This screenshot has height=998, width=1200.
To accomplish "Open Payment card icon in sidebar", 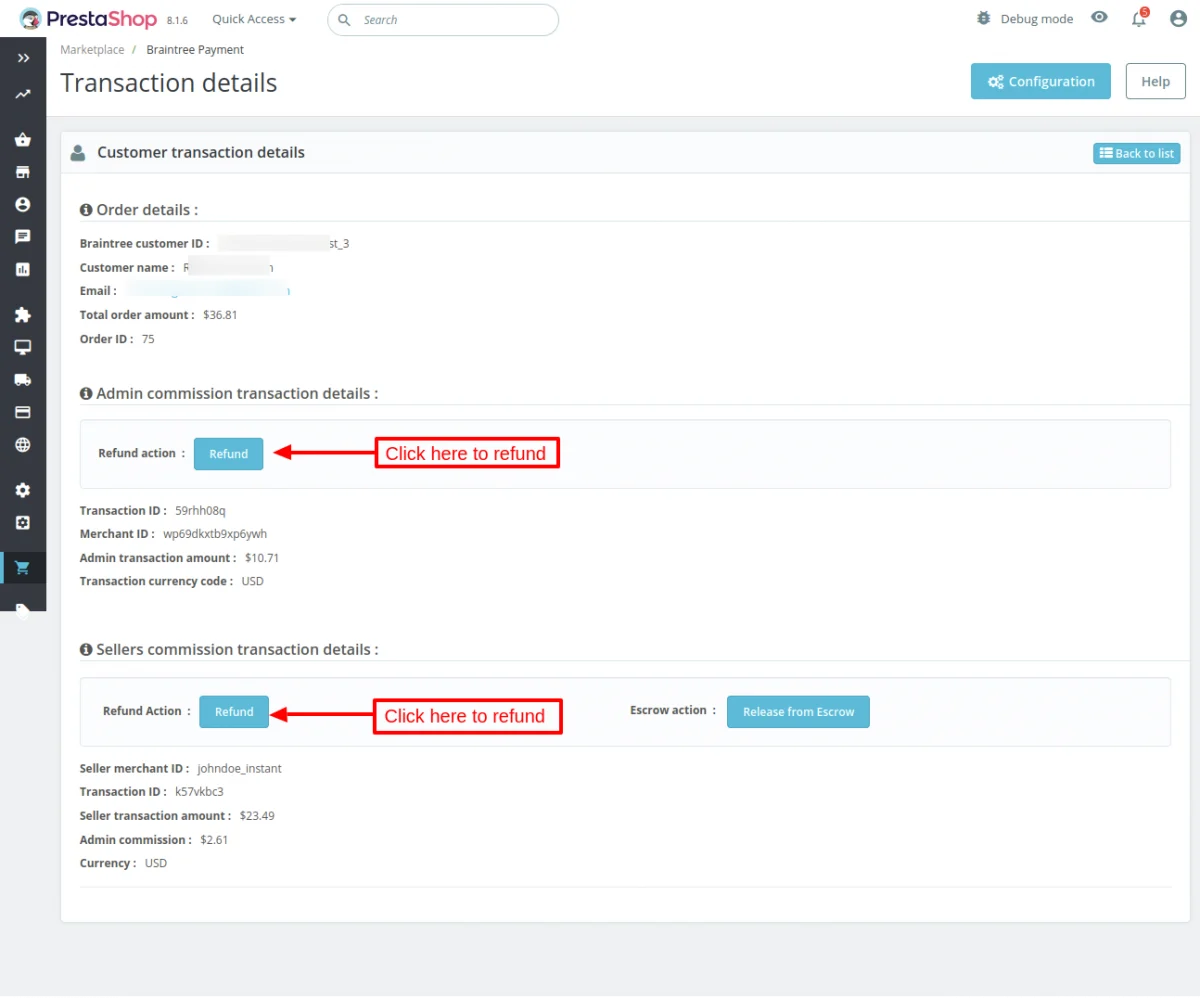I will (23, 412).
